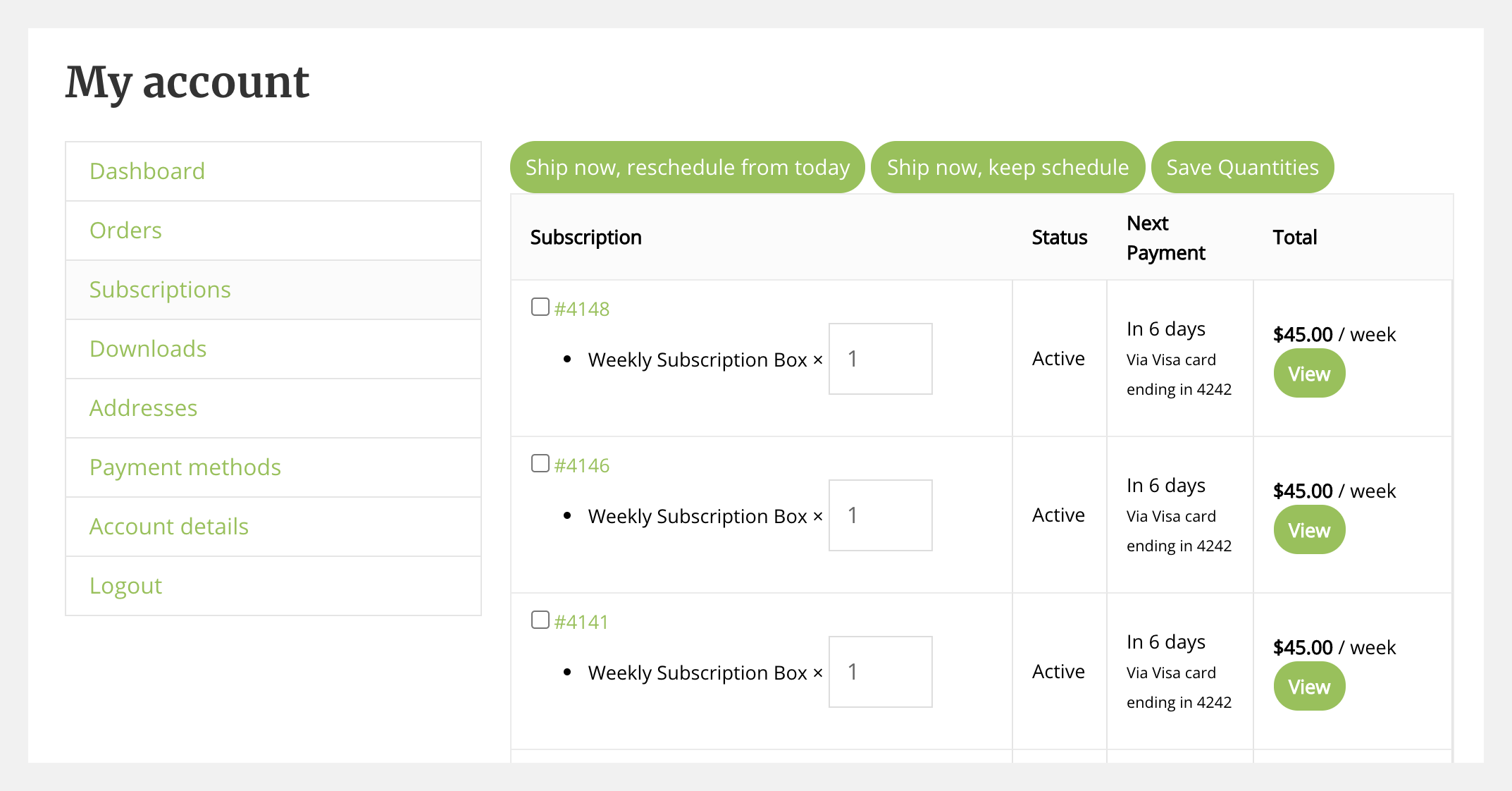The width and height of the screenshot is (1512, 791).
Task: Click the Logout link
Action: tap(125, 585)
